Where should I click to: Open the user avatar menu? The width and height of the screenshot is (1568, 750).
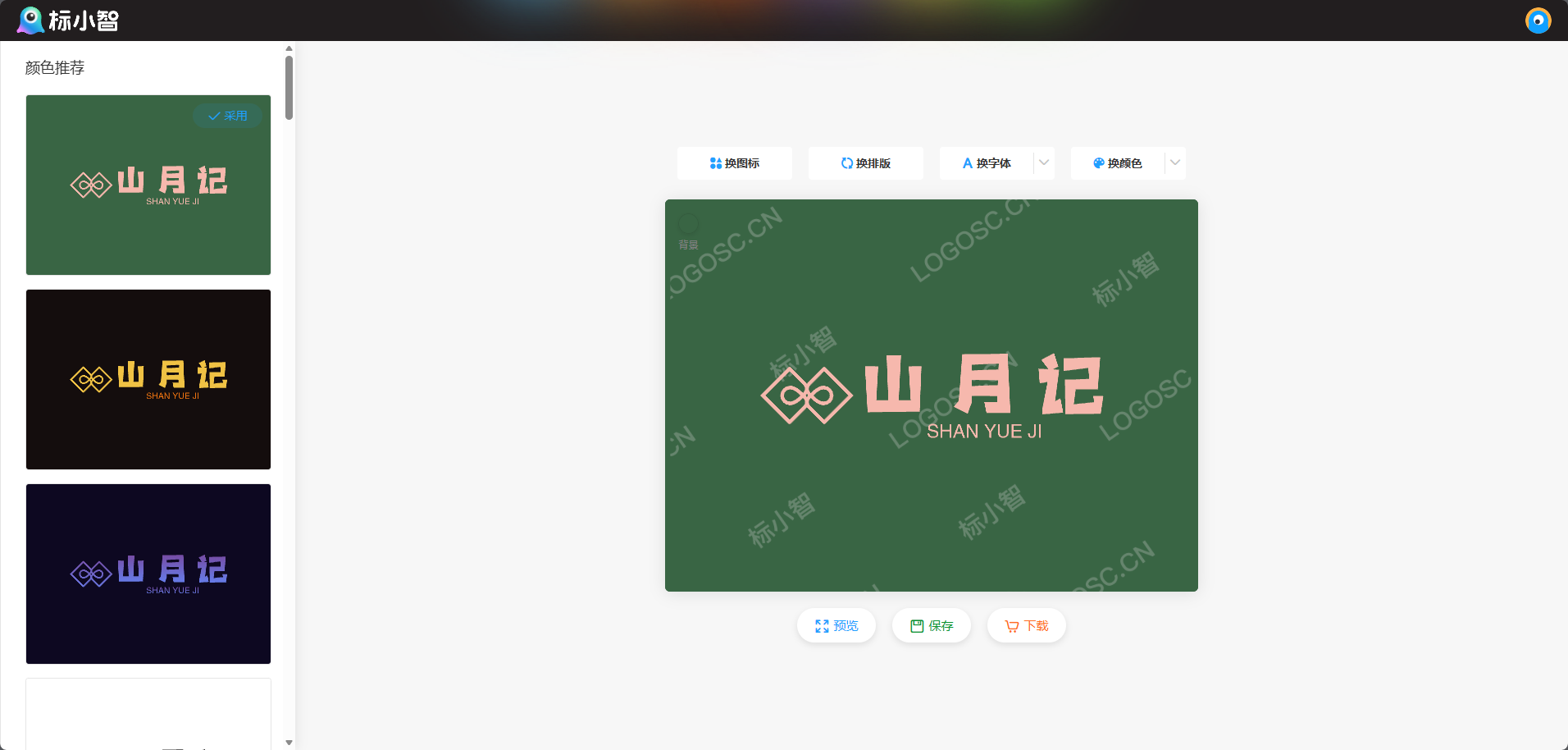click(x=1538, y=21)
